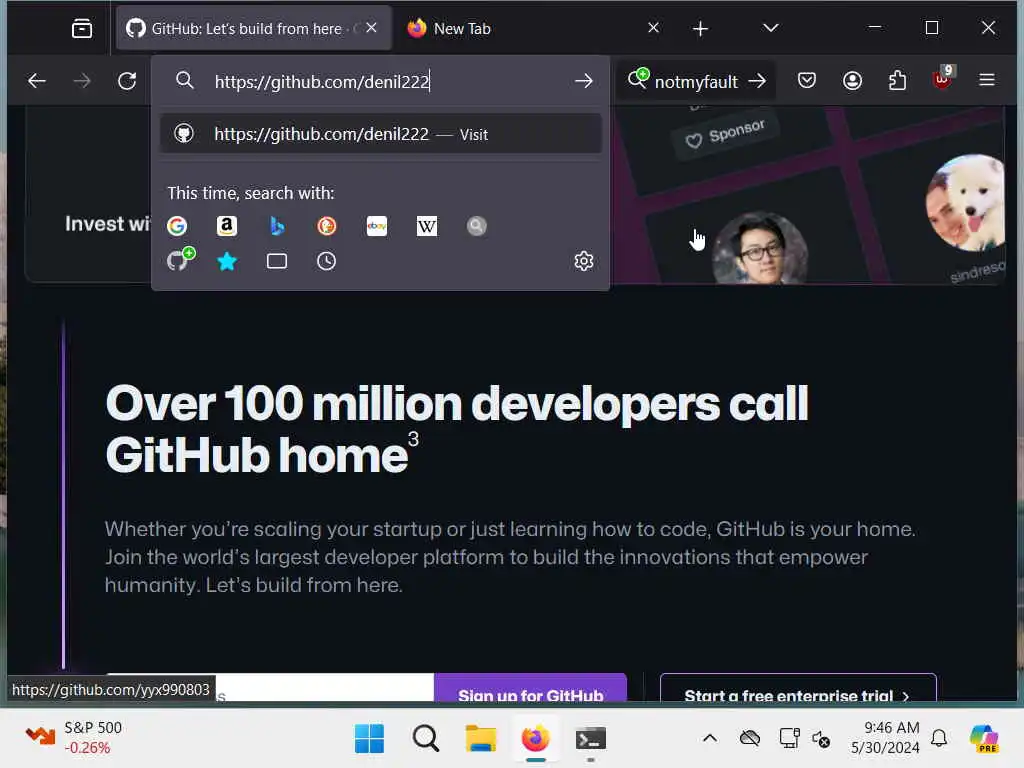
Task: Open Copilot preview icon
Action: [984, 739]
